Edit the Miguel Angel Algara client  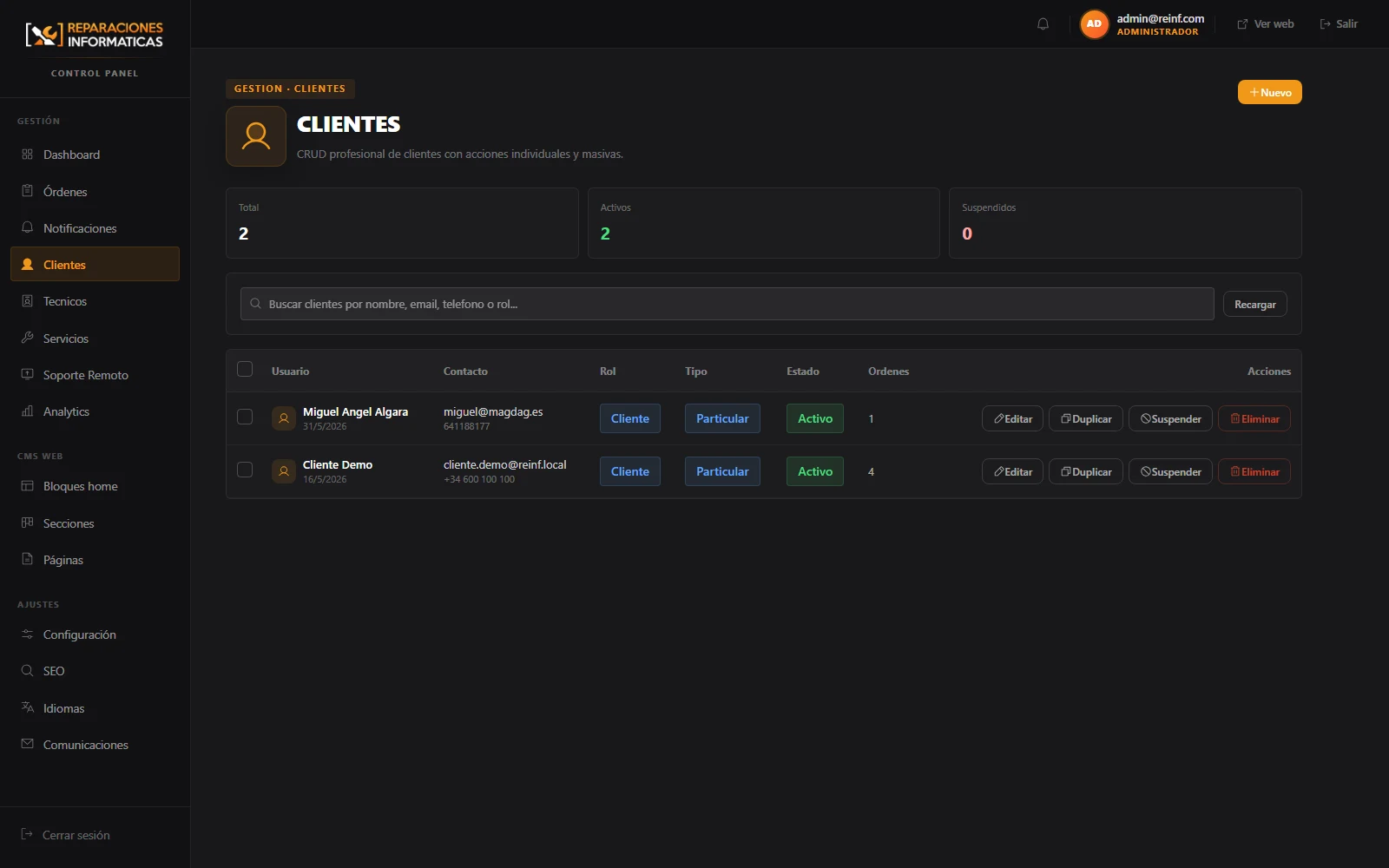(1012, 418)
